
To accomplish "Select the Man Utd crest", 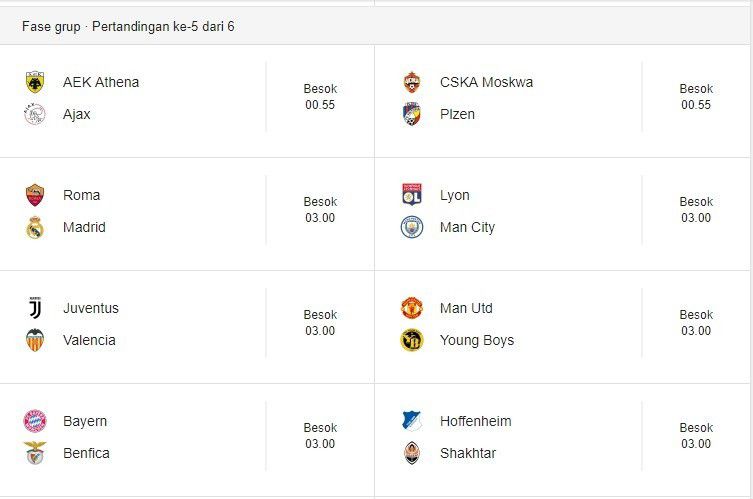I will tap(412, 308).
